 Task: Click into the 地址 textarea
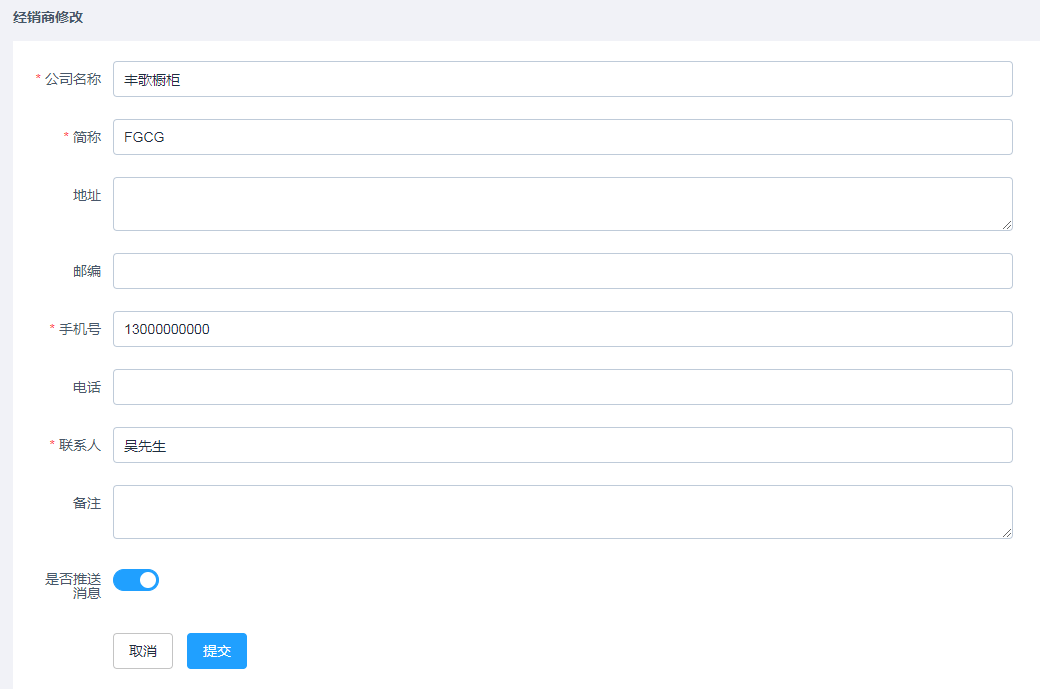pyautogui.click(x=562, y=204)
